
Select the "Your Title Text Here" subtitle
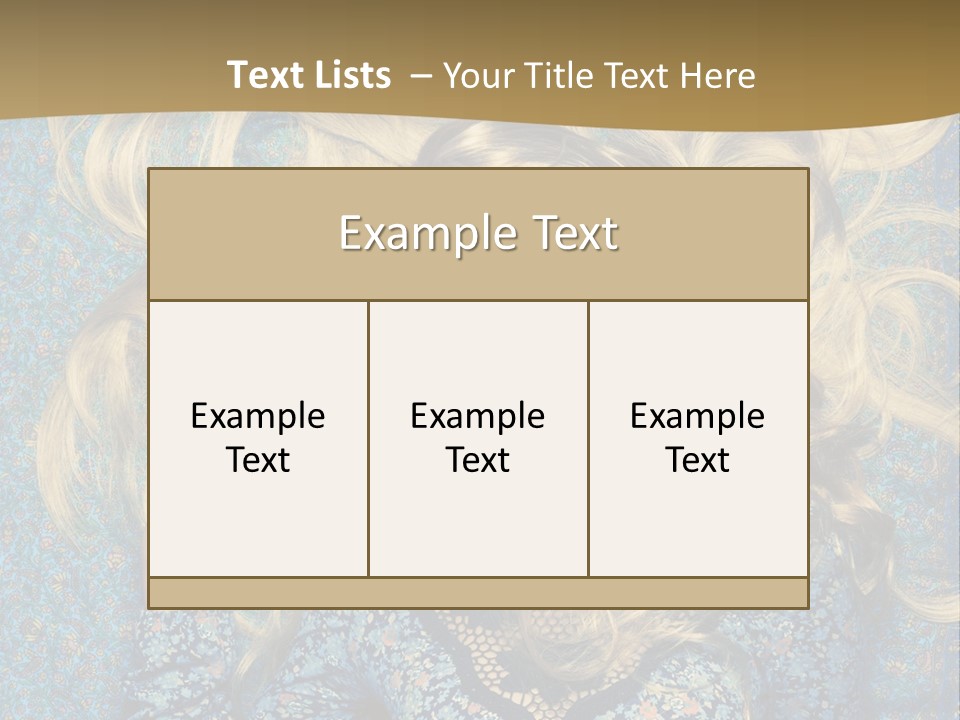[x=599, y=75]
